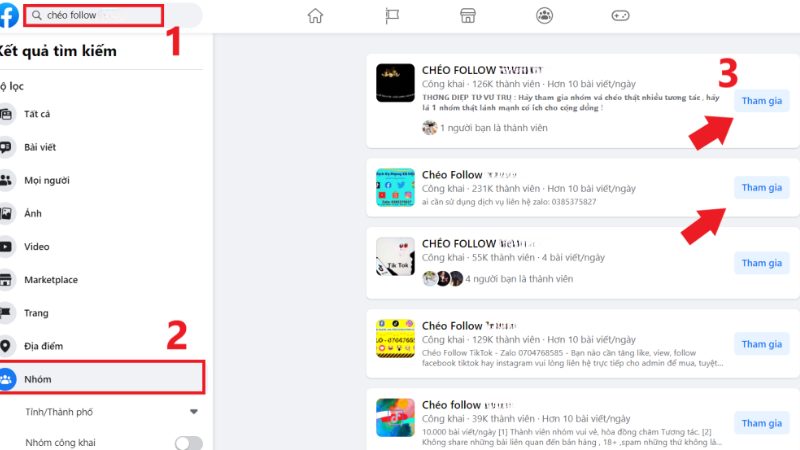Open the Marketplace storefront icon in top bar
This screenshot has width=800, height=450.
point(468,16)
